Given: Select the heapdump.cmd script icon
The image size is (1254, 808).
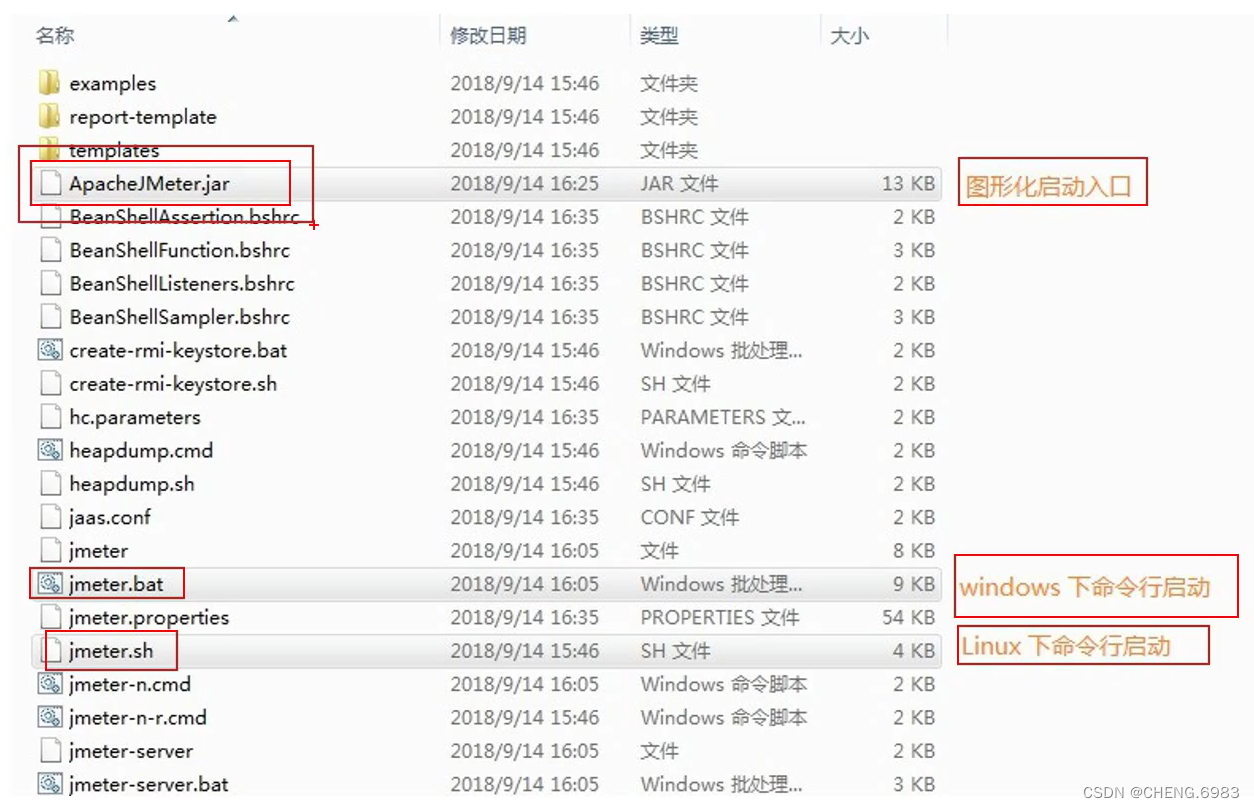Looking at the screenshot, I should pos(50,450).
